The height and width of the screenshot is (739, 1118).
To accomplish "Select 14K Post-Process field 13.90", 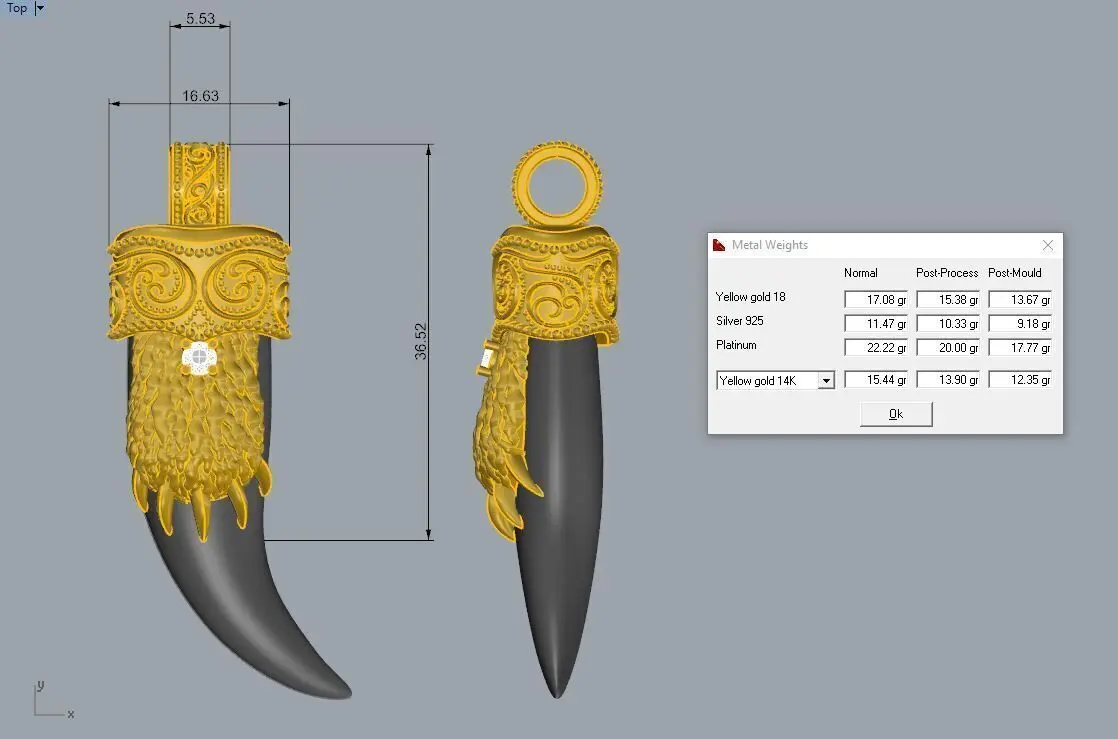I will coord(948,380).
